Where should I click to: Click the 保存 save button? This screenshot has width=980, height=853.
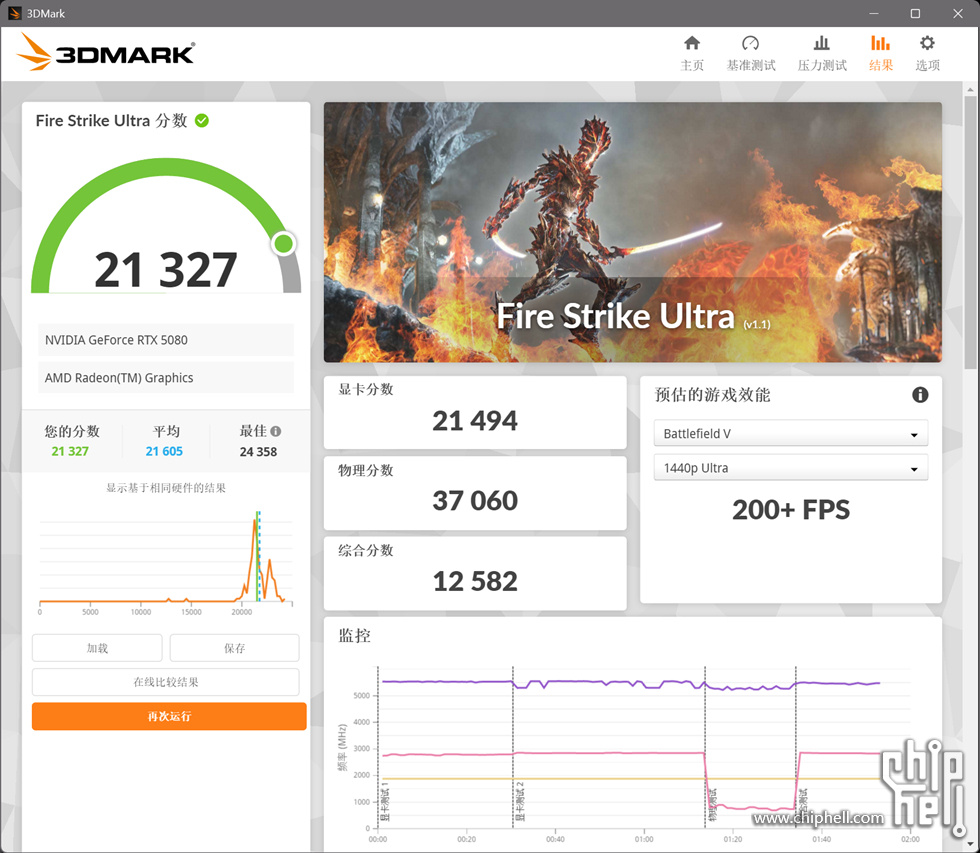(x=234, y=648)
